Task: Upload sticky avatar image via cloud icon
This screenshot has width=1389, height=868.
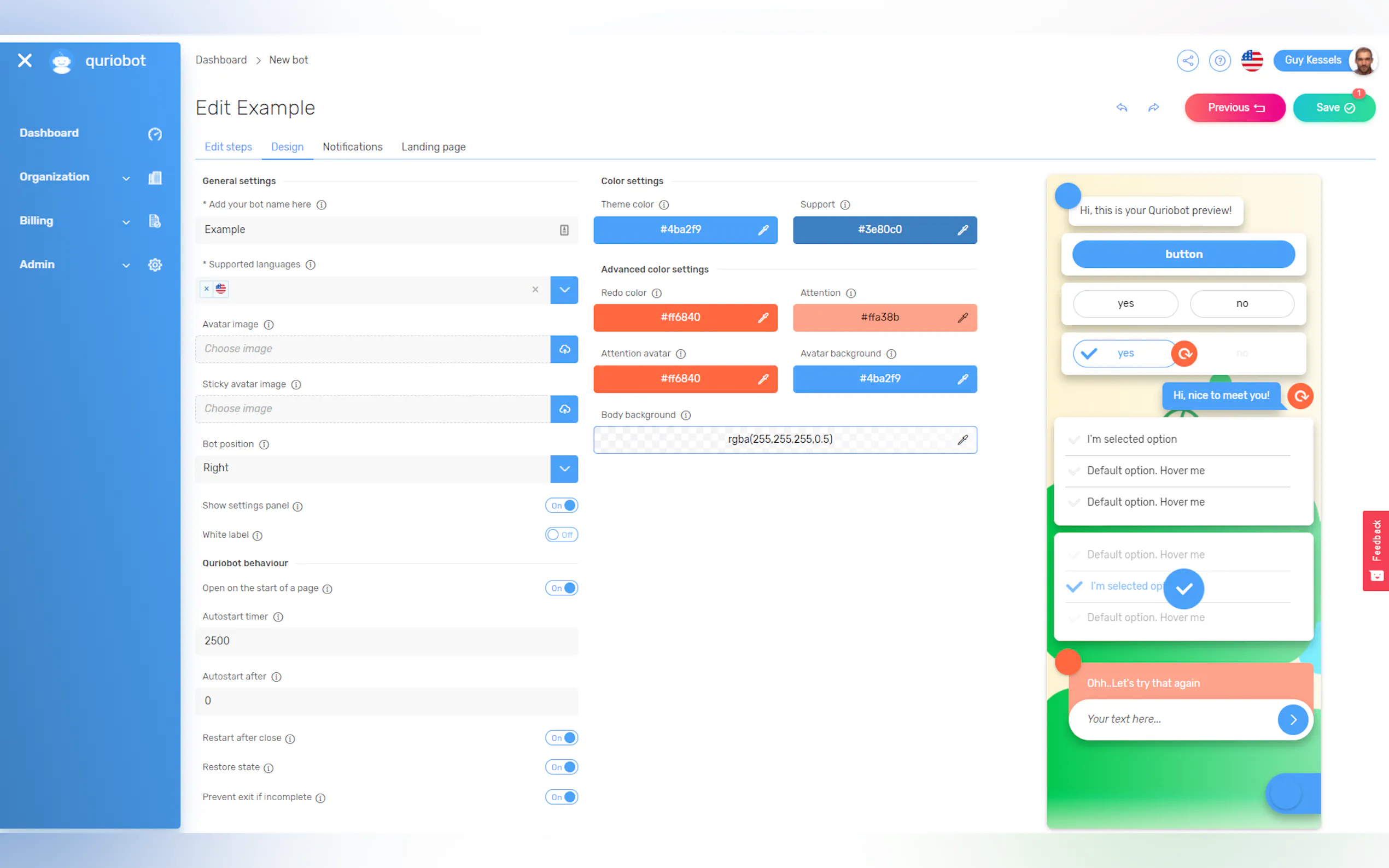Action: [x=564, y=409]
